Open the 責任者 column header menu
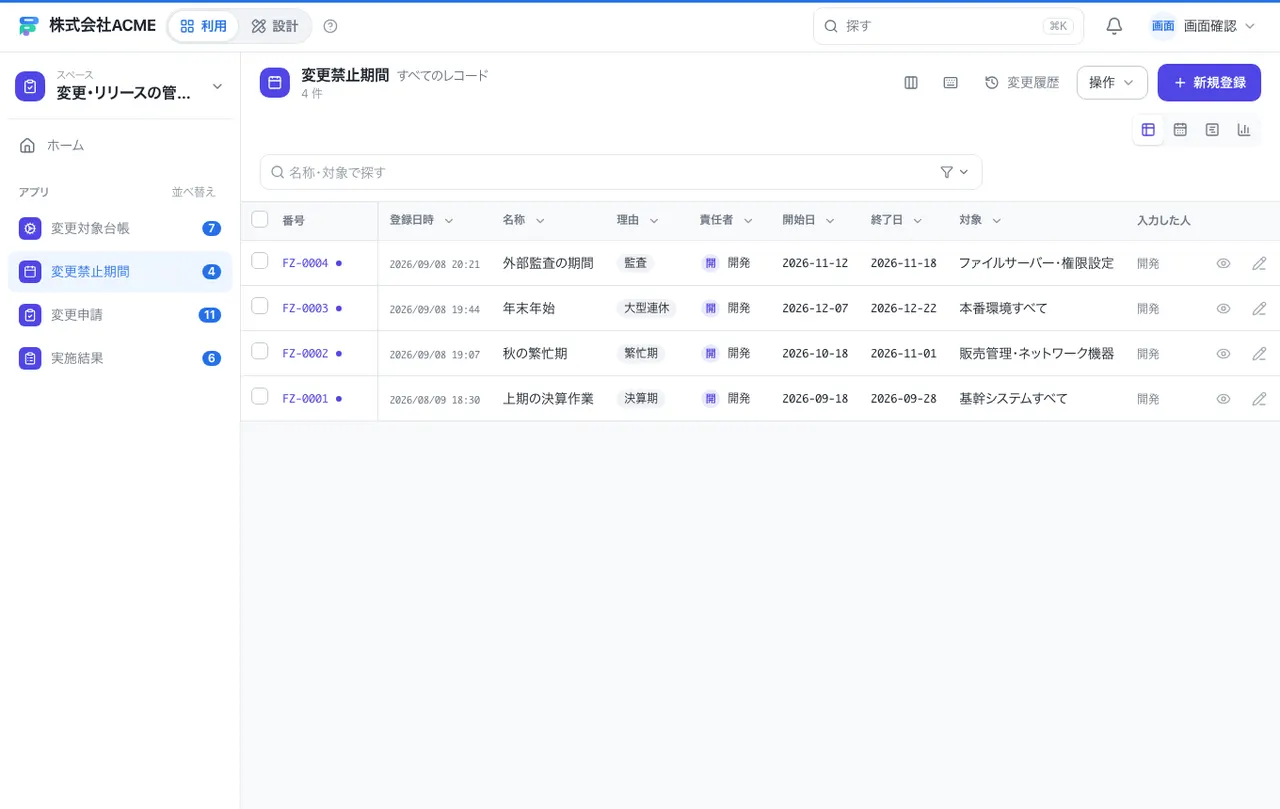The width and height of the screenshot is (1280, 809). click(x=726, y=220)
